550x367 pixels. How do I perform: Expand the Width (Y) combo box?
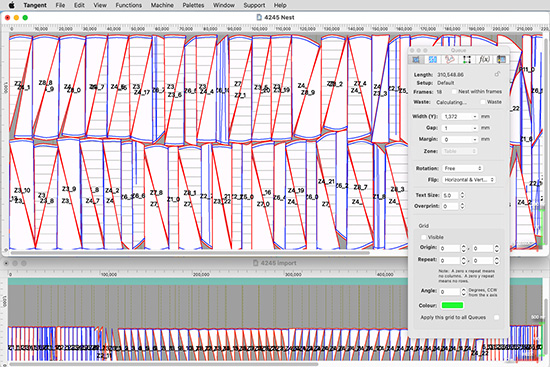tap(475, 116)
